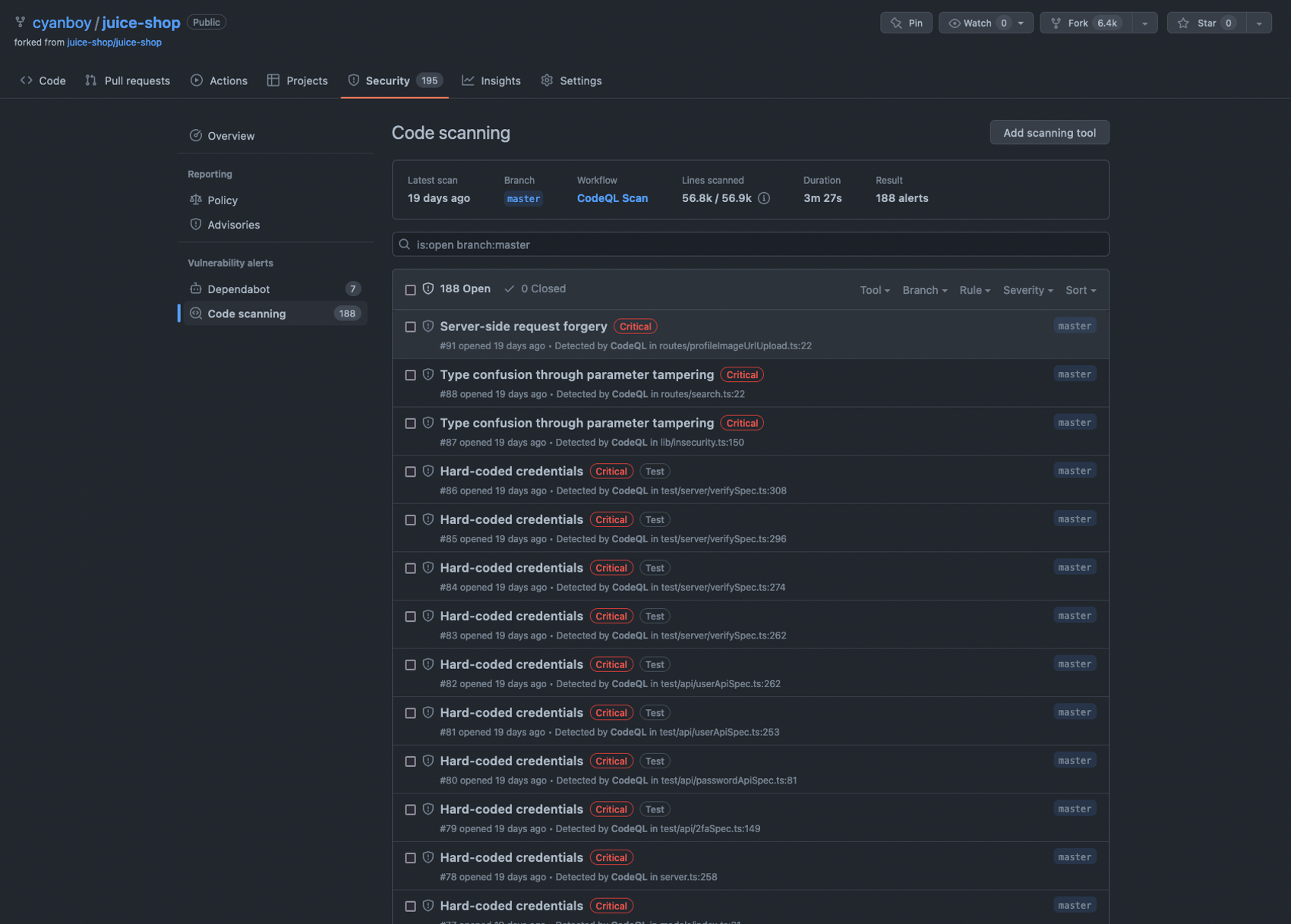1291x924 pixels.
Task: Show the 0 Closed alerts
Action: 535,289
